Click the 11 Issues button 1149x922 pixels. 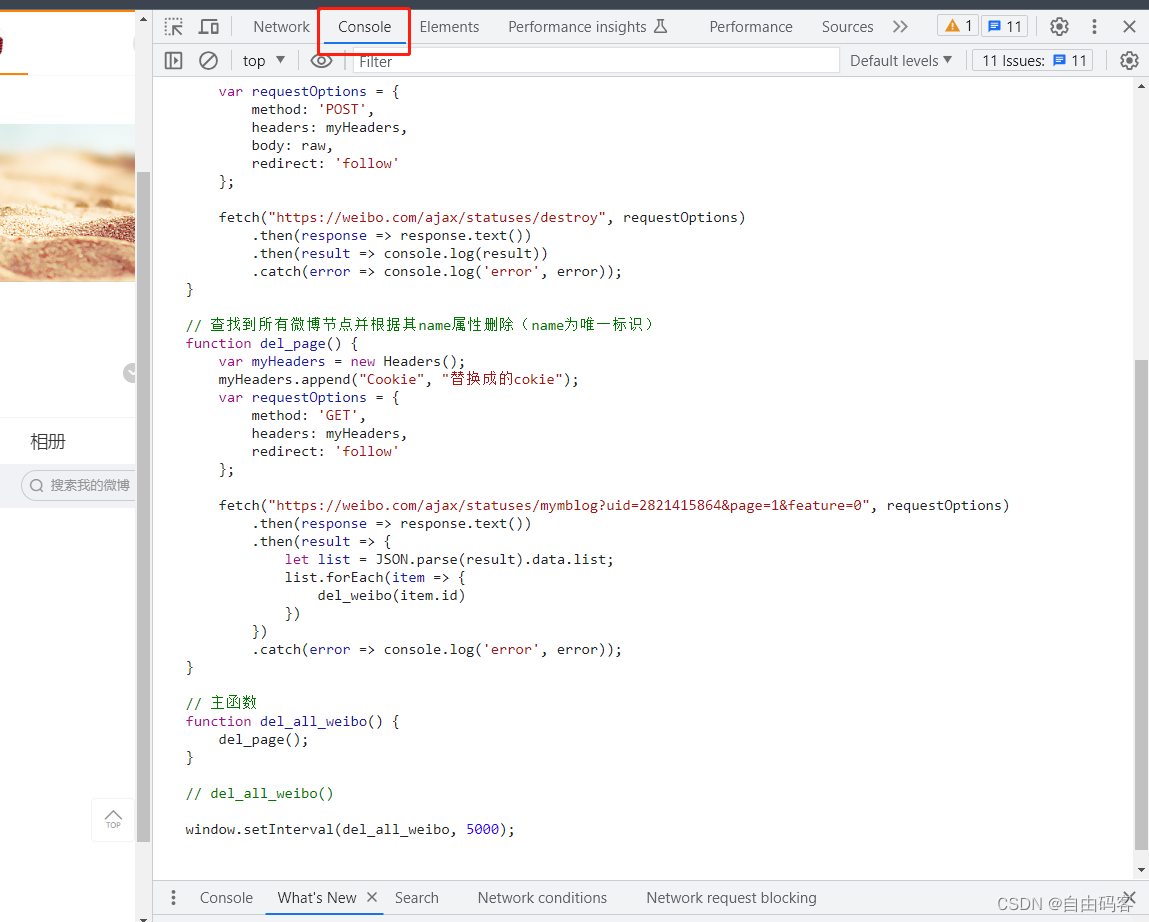click(x=1032, y=61)
